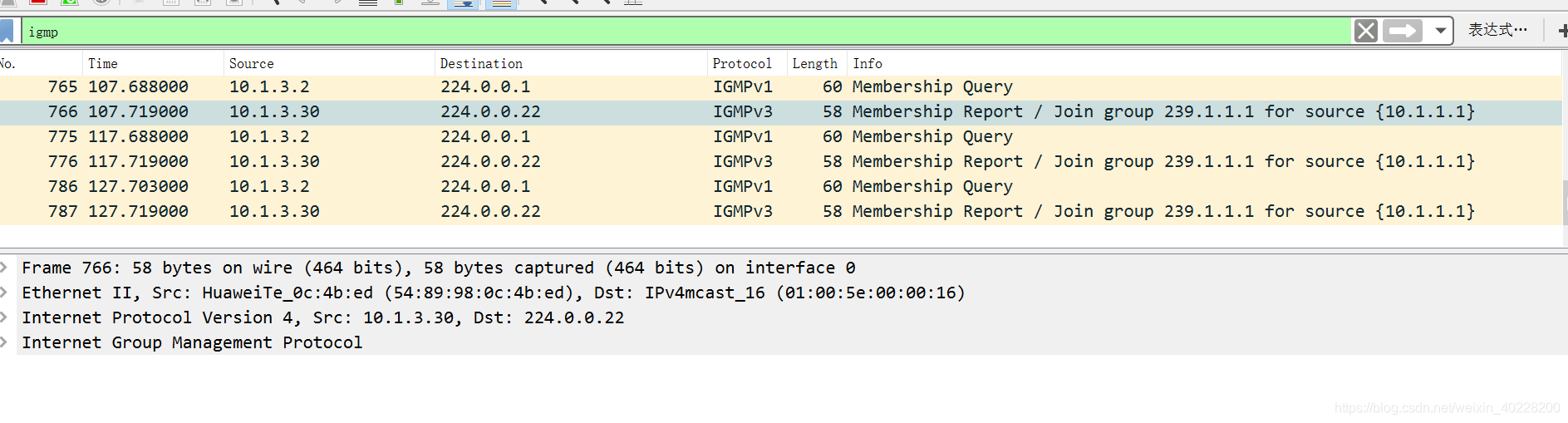Expand the Internet Group Management Protocol node
This screenshot has width=1568, height=423.
(x=4, y=342)
